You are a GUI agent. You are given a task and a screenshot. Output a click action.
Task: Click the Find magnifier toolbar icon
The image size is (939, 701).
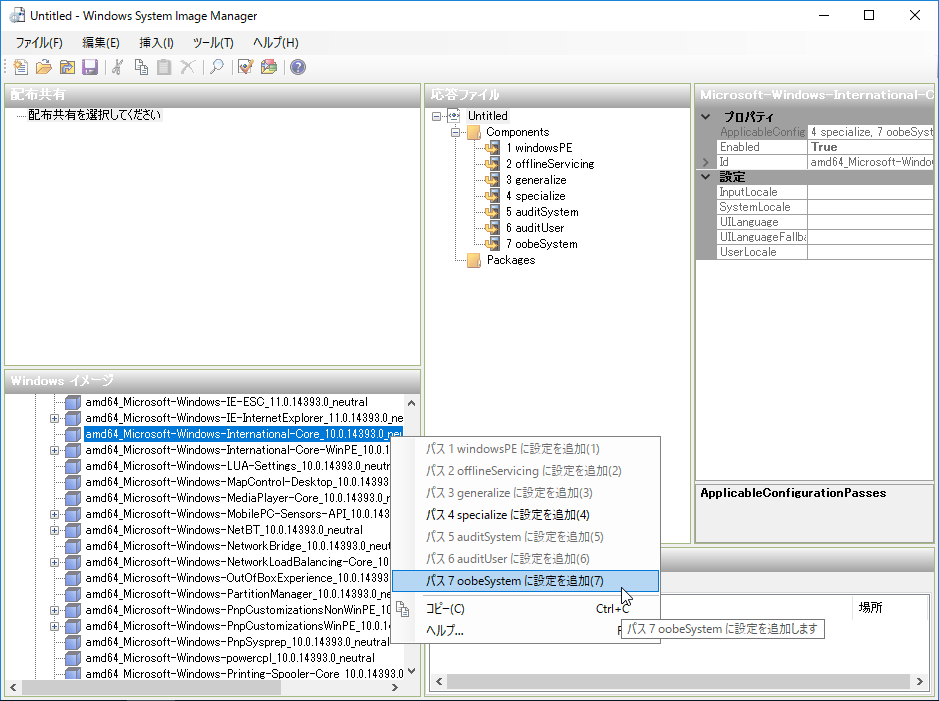217,67
